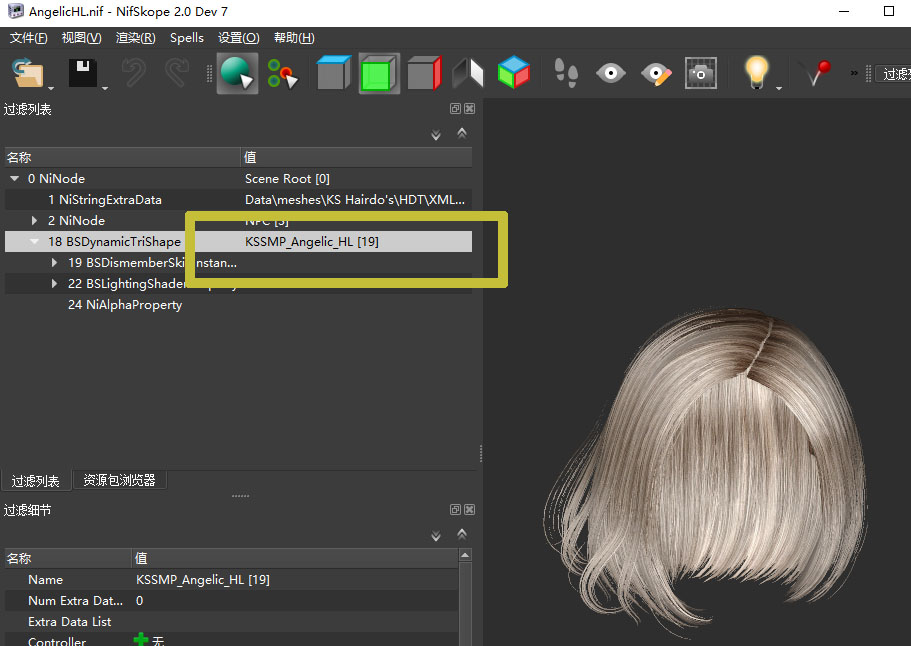The width and height of the screenshot is (911, 646).
Task: Open the Load file dropdown arrow
Action: click(x=51, y=88)
